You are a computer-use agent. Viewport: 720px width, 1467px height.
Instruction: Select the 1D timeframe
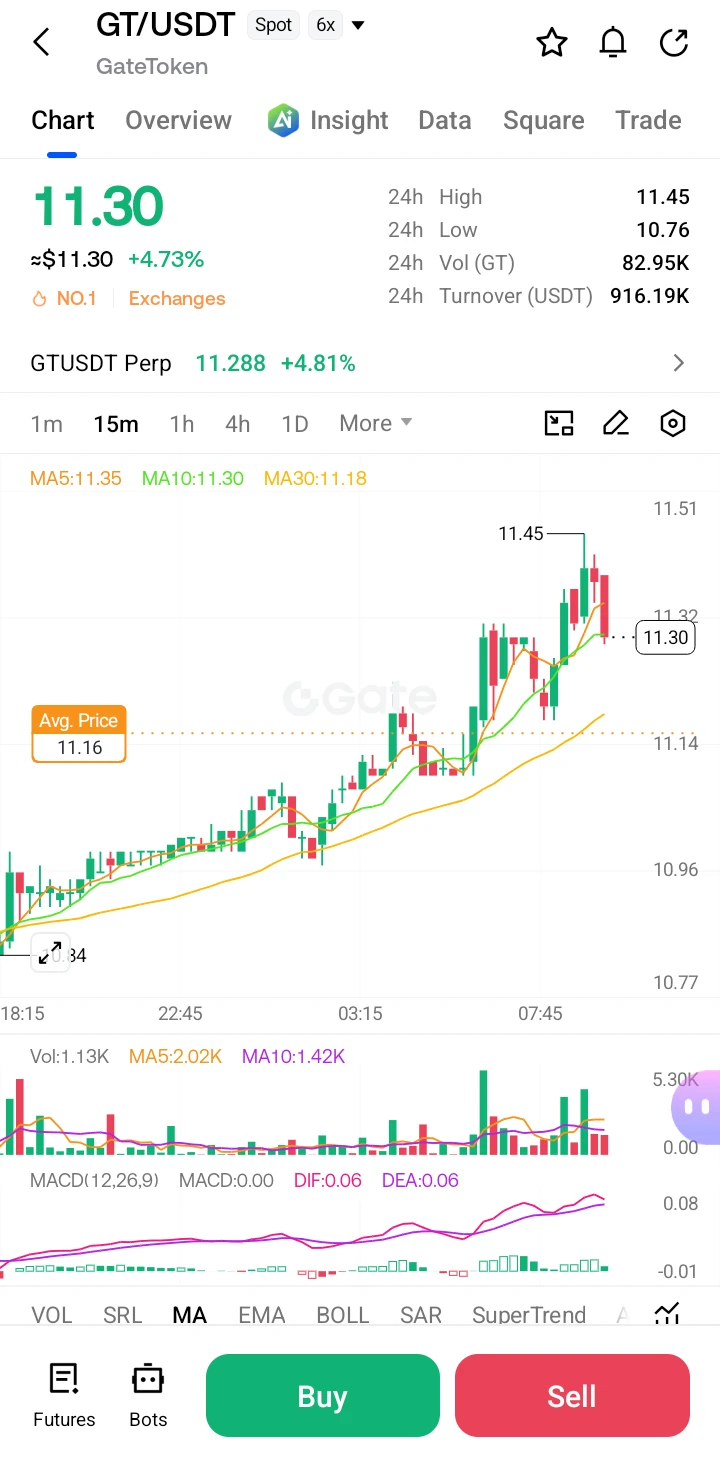[295, 423]
